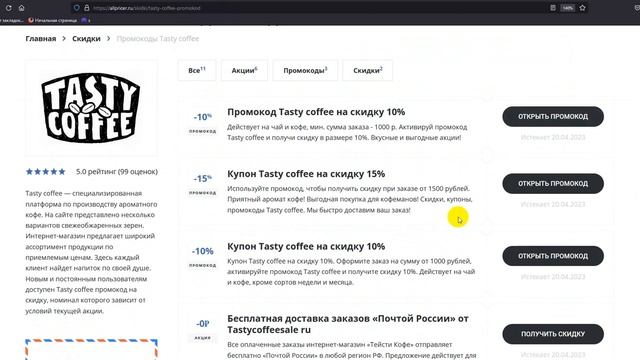
Task: Click Получить скидку button
Action: coord(553,334)
